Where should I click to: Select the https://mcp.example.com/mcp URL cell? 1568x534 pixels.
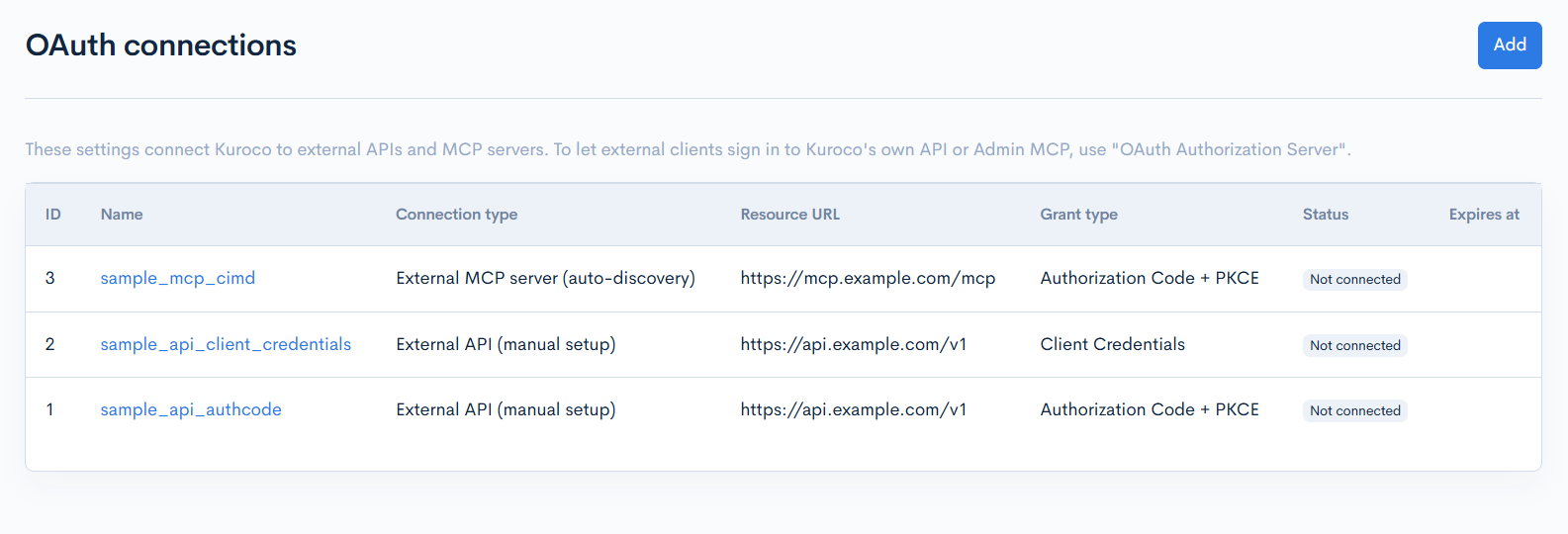click(x=869, y=278)
